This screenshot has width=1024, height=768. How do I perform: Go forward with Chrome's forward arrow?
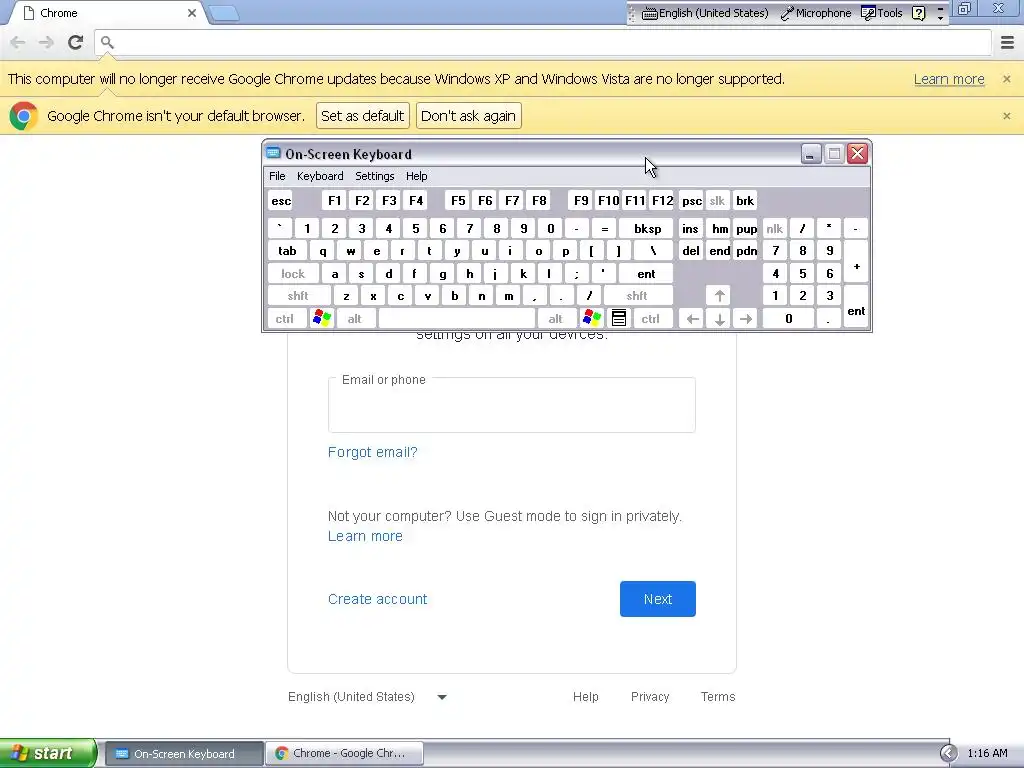click(x=46, y=42)
